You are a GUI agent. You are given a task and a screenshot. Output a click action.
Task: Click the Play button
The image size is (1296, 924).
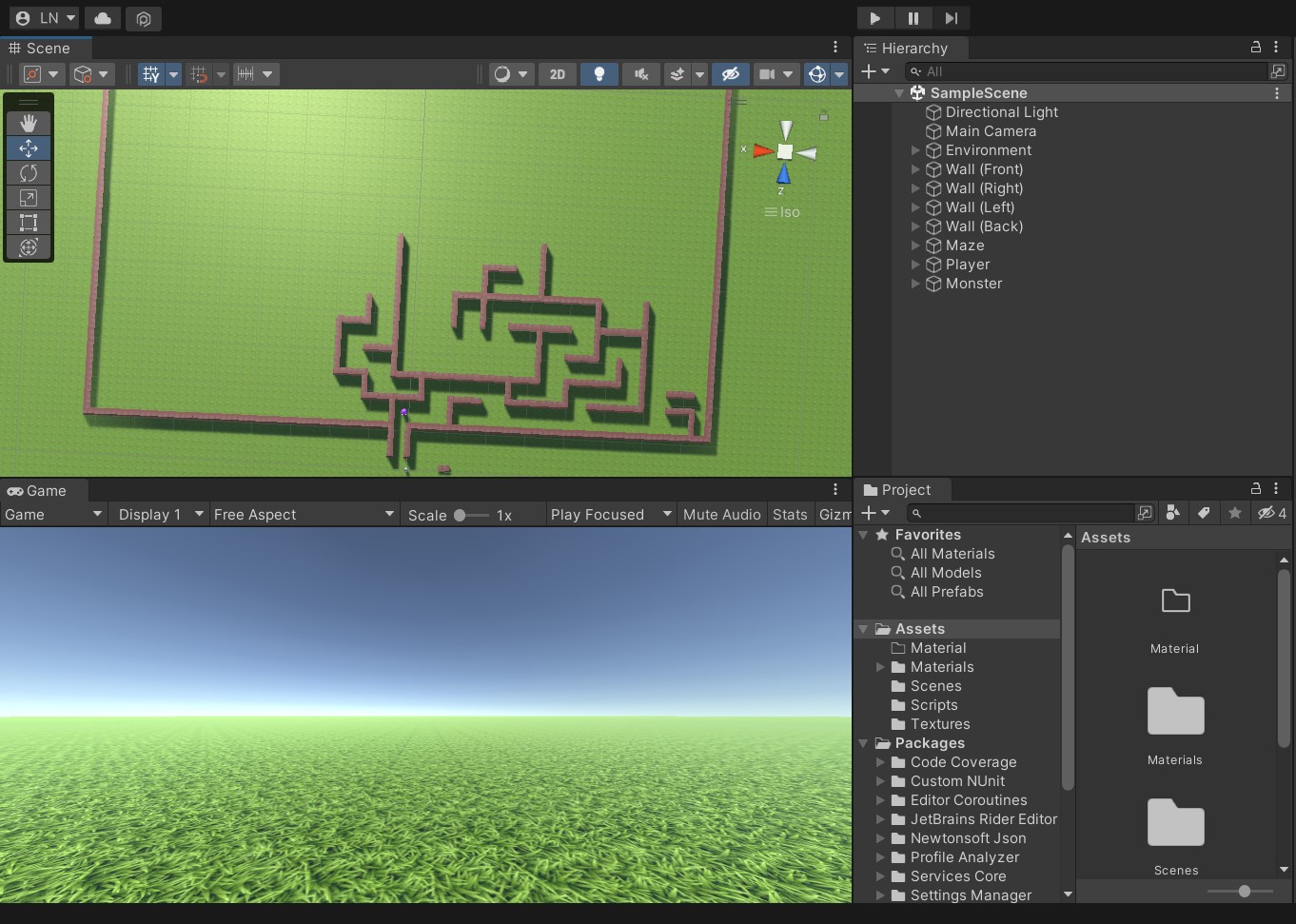874,18
